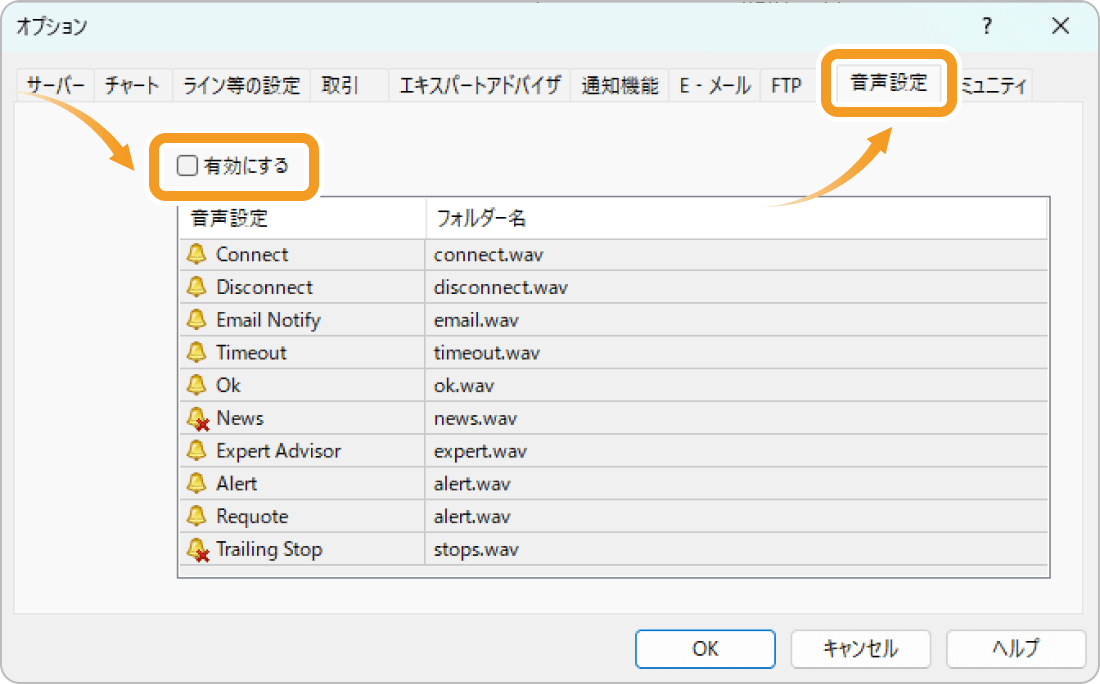Click the 音声設定 column header

pyautogui.click(x=302, y=218)
